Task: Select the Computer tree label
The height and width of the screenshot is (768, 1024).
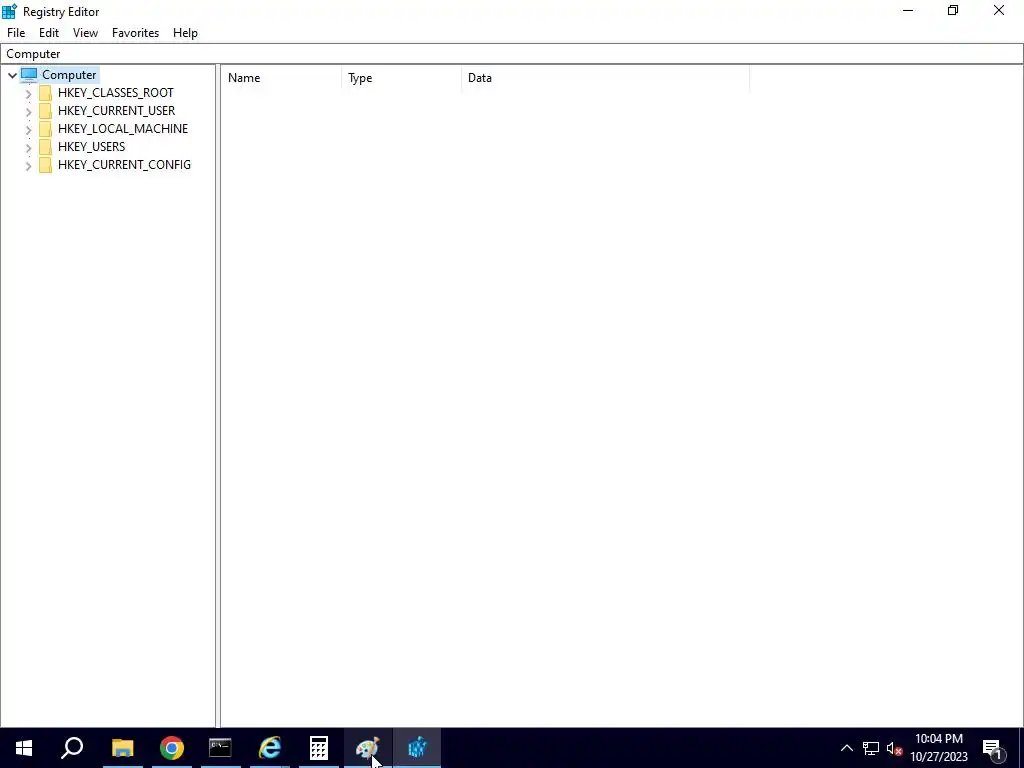Action: 69,74
